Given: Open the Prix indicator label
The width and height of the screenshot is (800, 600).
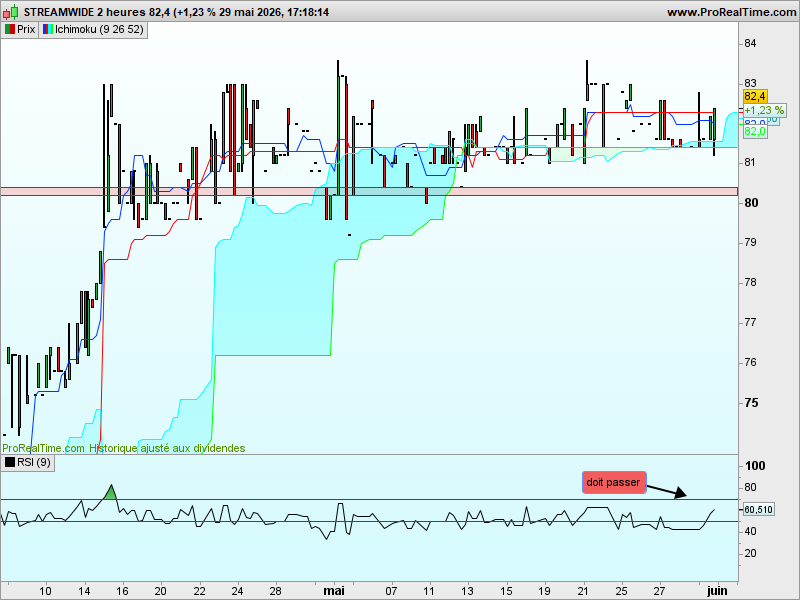Looking at the screenshot, I should click(x=20, y=30).
